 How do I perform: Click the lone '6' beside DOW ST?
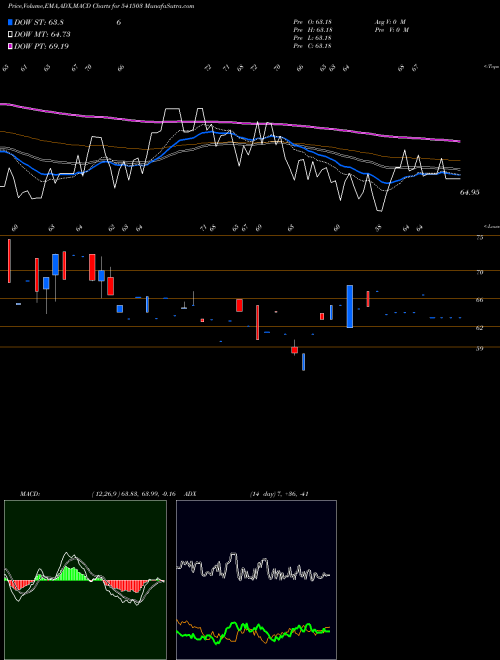(119, 22)
